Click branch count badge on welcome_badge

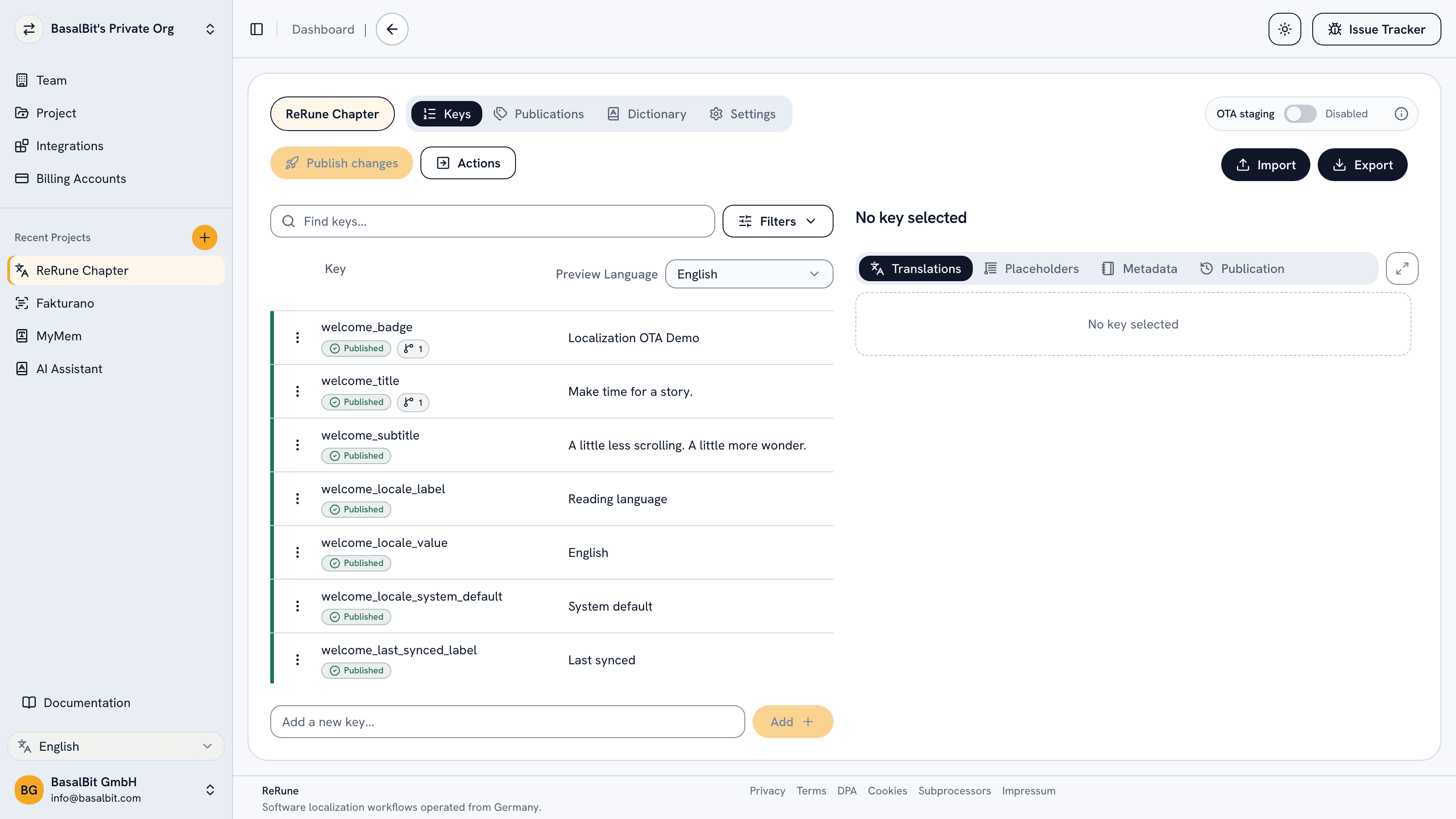coord(413,349)
